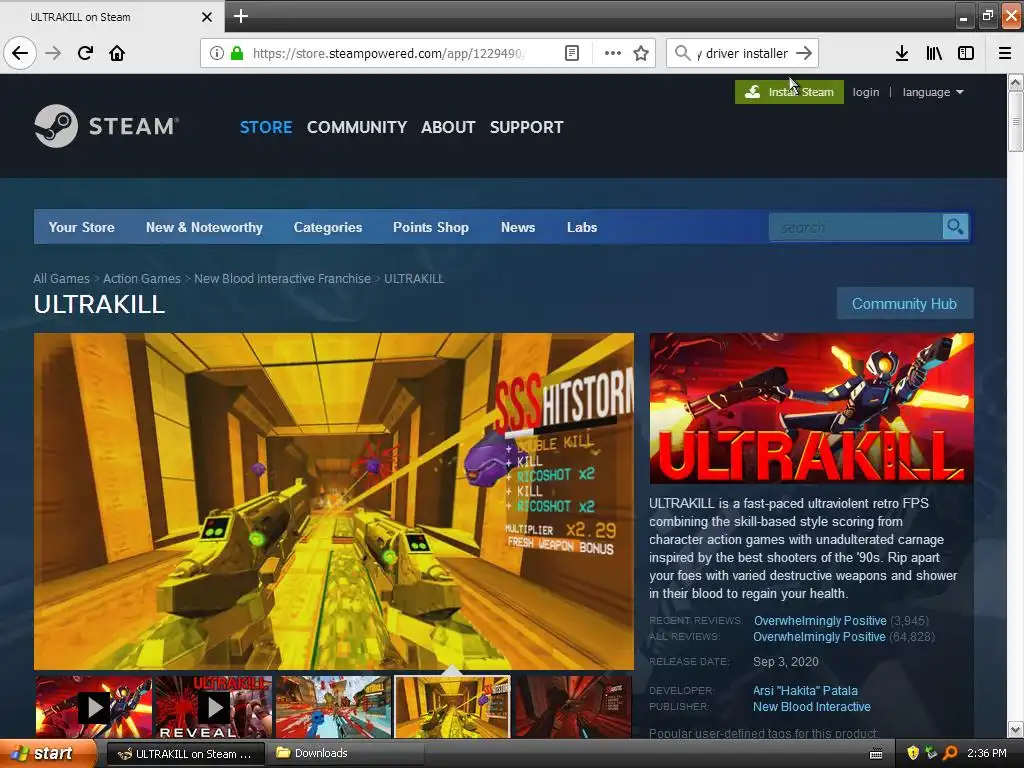Go to the SUPPORT page

pos(526,127)
